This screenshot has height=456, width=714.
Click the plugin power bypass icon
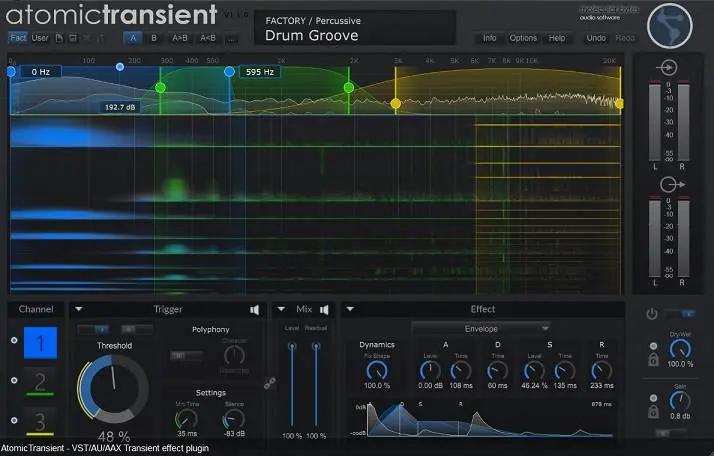(x=652, y=314)
